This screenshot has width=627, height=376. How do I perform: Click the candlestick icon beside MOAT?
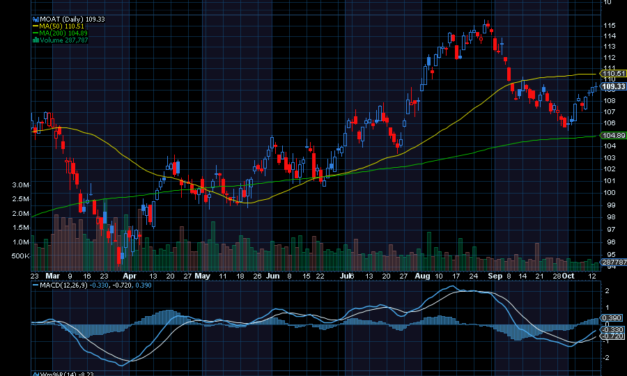pos(36,19)
